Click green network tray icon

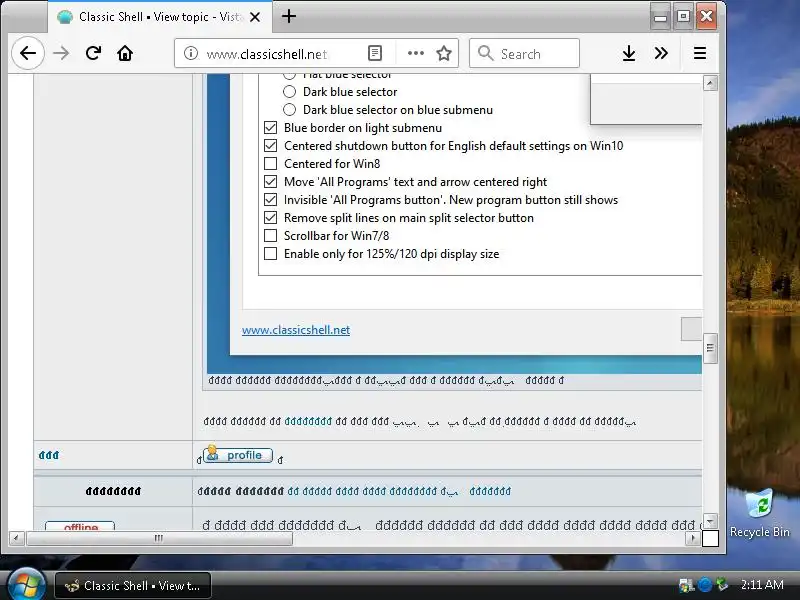pos(721,585)
